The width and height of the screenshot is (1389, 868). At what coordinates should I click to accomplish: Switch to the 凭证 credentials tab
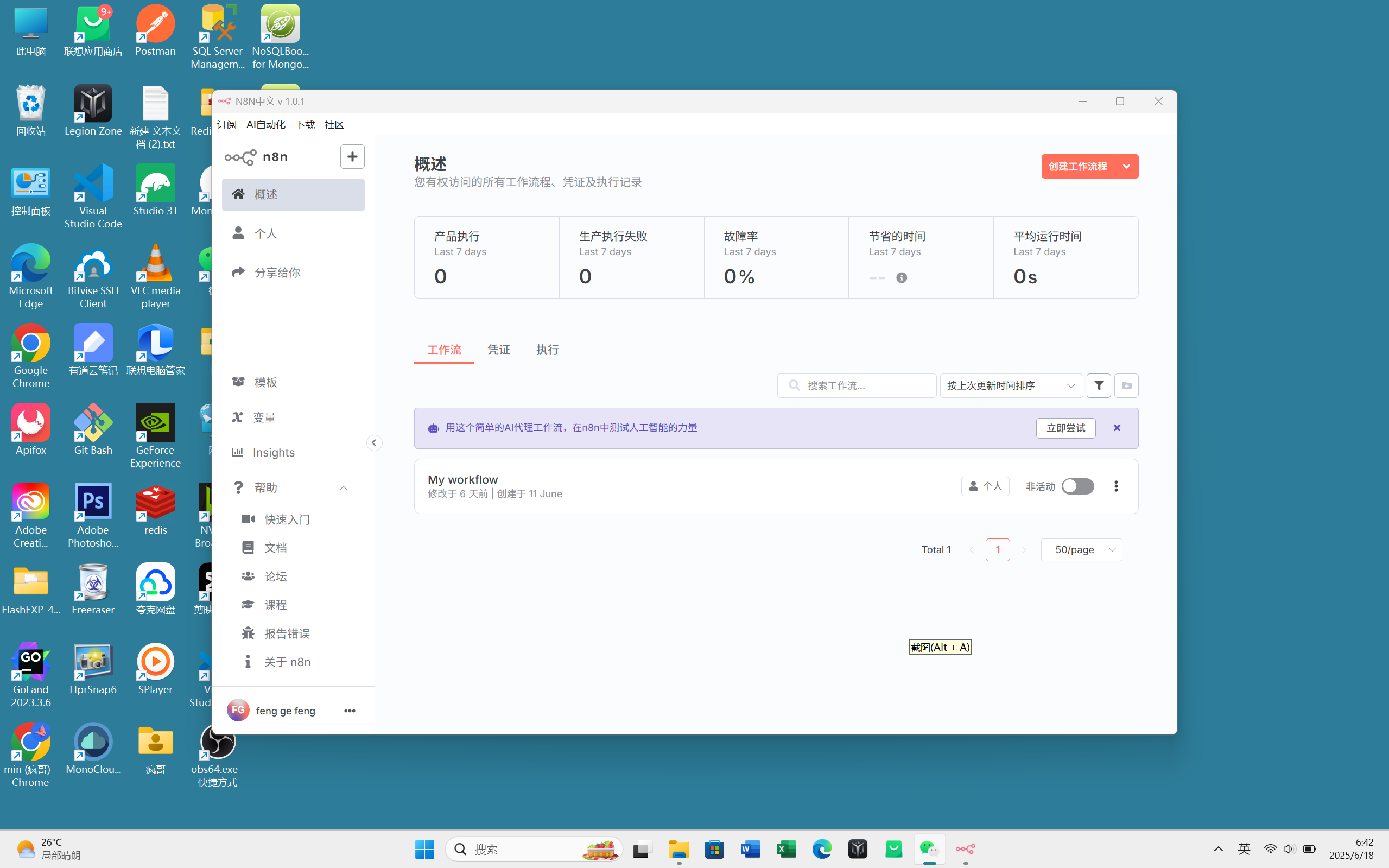pos(498,350)
